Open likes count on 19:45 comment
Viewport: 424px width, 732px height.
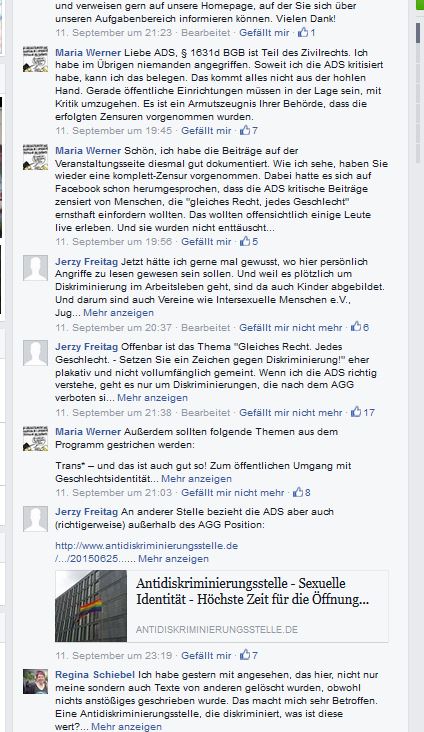(249, 131)
